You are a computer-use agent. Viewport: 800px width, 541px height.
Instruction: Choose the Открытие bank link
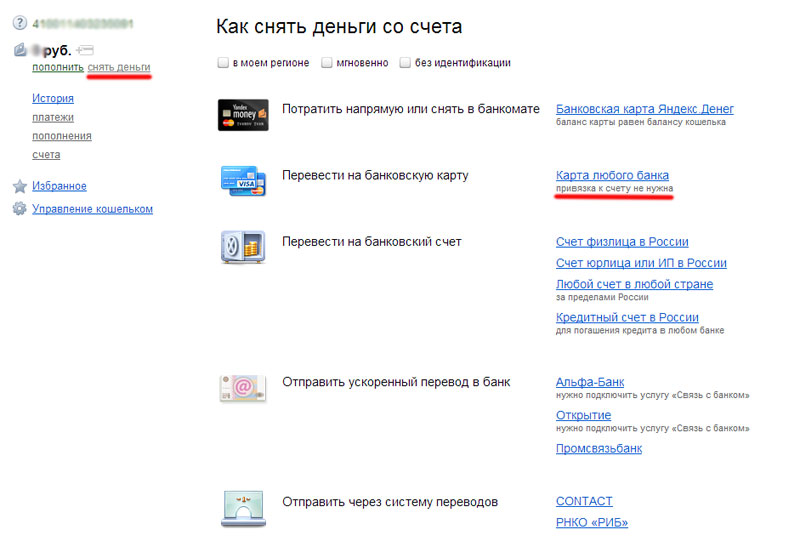(583, 415)
